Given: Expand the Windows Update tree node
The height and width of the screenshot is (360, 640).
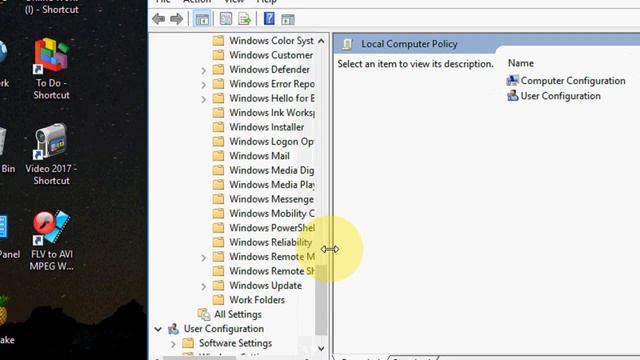Looking at the screenshot, I should pos(203,286).
